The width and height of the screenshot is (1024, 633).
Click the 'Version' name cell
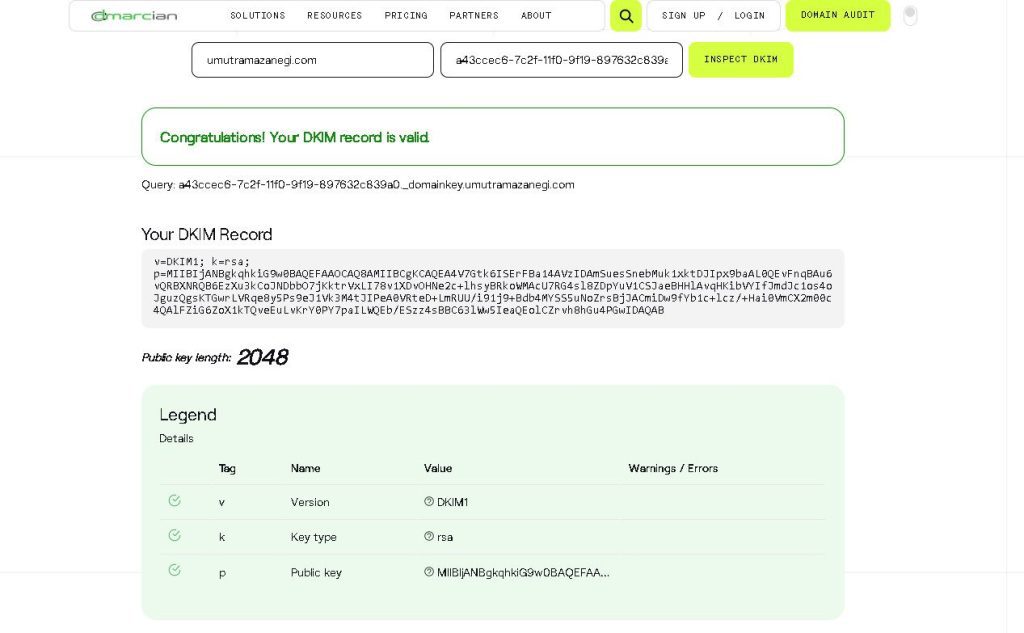tap(310, 502)
